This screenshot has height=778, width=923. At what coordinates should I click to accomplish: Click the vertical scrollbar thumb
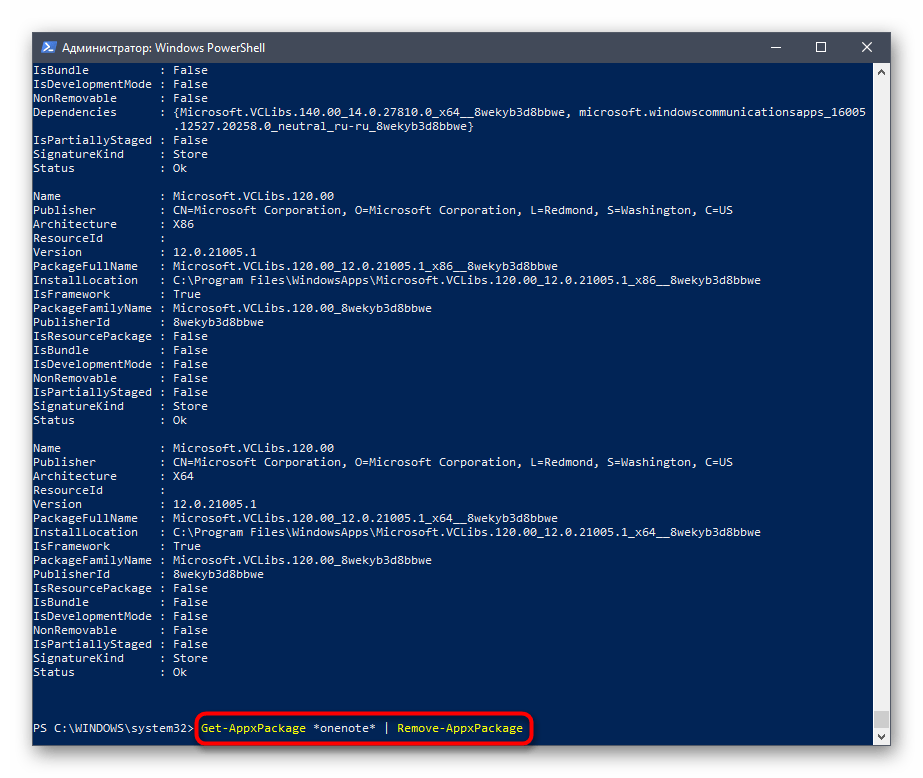[880, 720]
